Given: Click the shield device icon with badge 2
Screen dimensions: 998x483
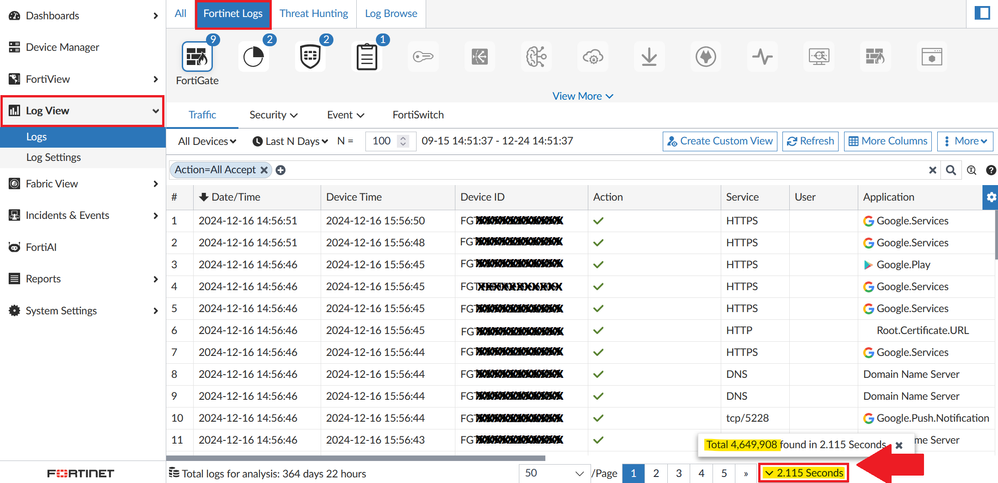Looking at the screenshot, I should pos(310,57).
